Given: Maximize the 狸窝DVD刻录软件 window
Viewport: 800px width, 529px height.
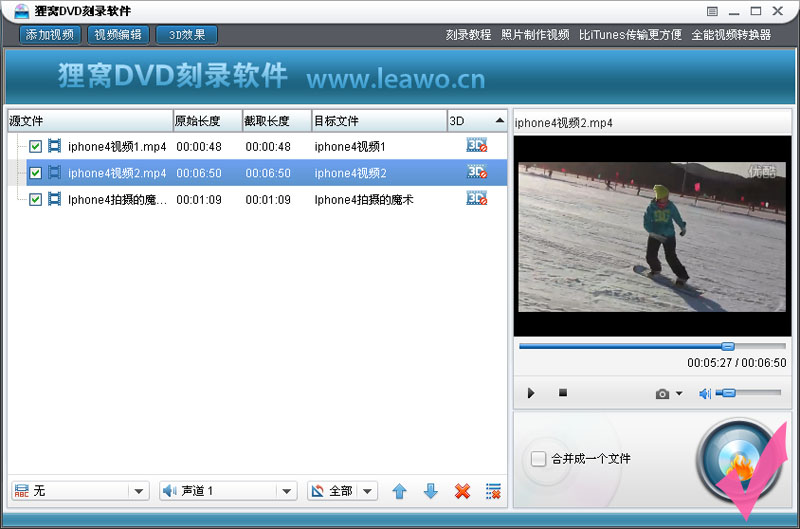Looking at the screenshot, I should click(x=756, y=11).
